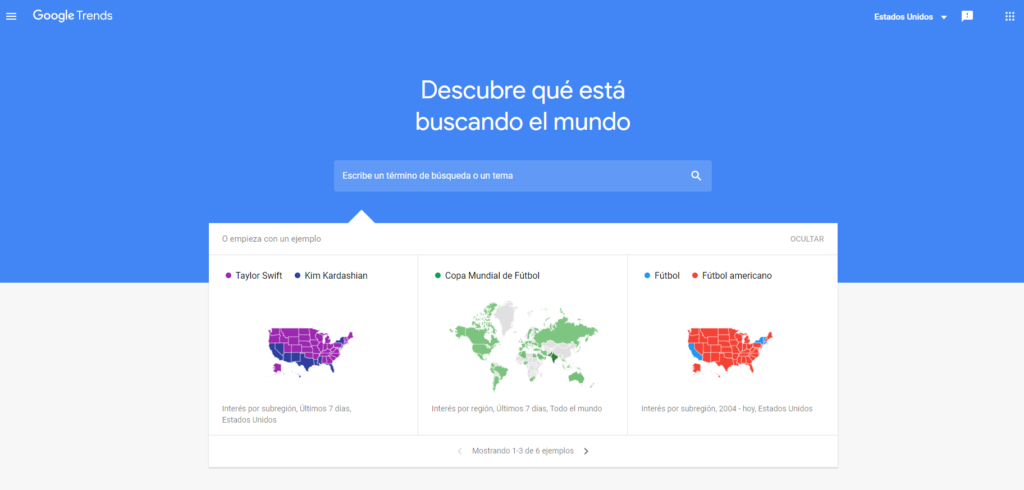1024x490 pixels.
Task: Click the dark blue Kim Kardashian color dot
Action: tap(297, 276)
